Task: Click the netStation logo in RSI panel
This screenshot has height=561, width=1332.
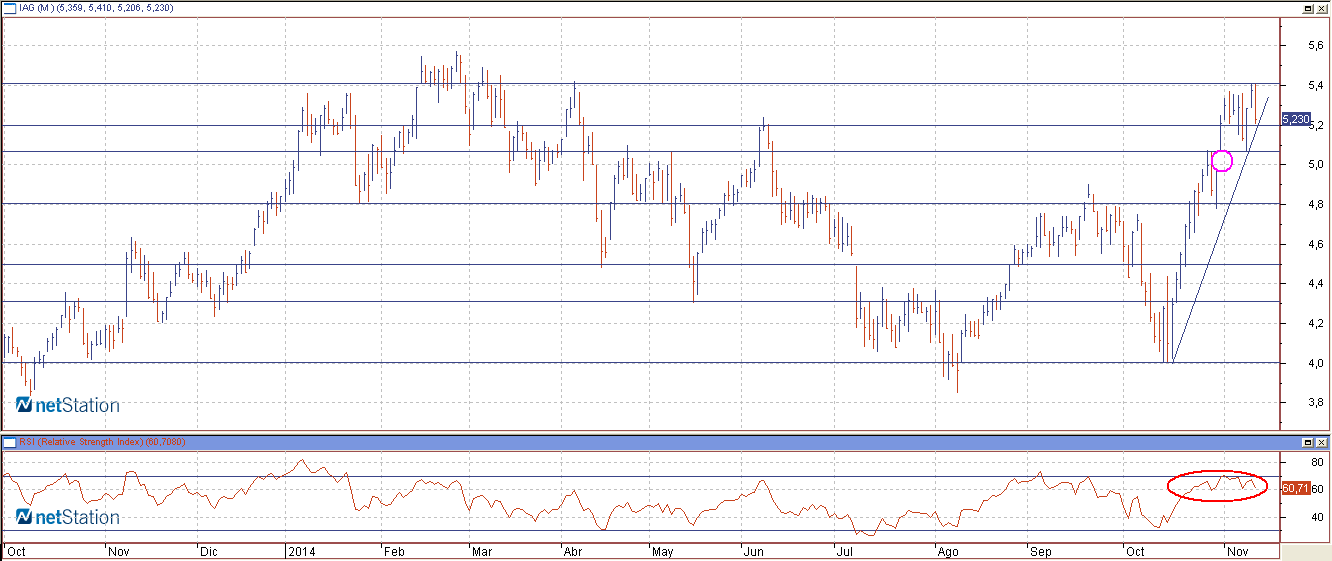Action: click(67, 517)
